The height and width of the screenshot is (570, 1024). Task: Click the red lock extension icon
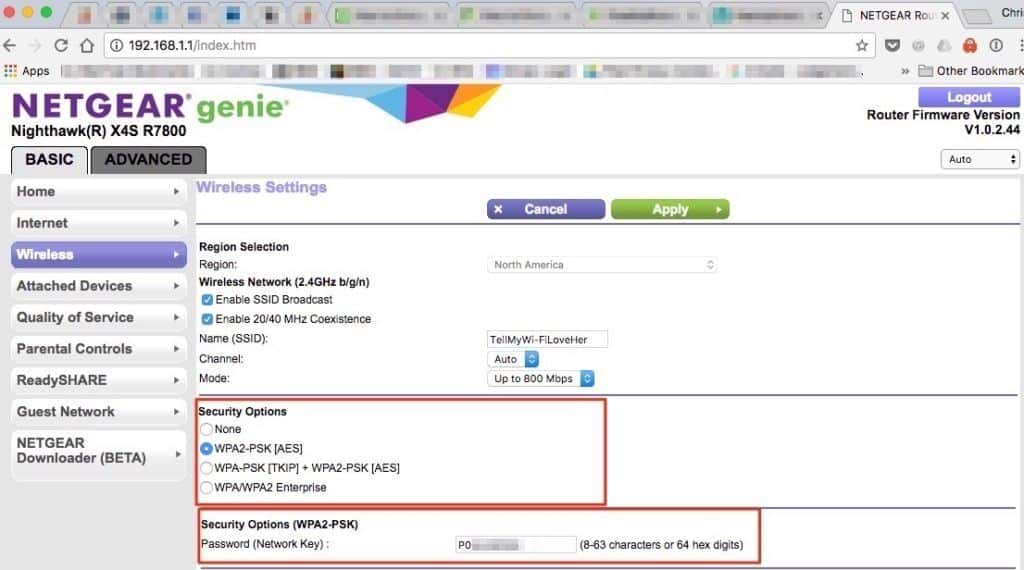(970, 45)
